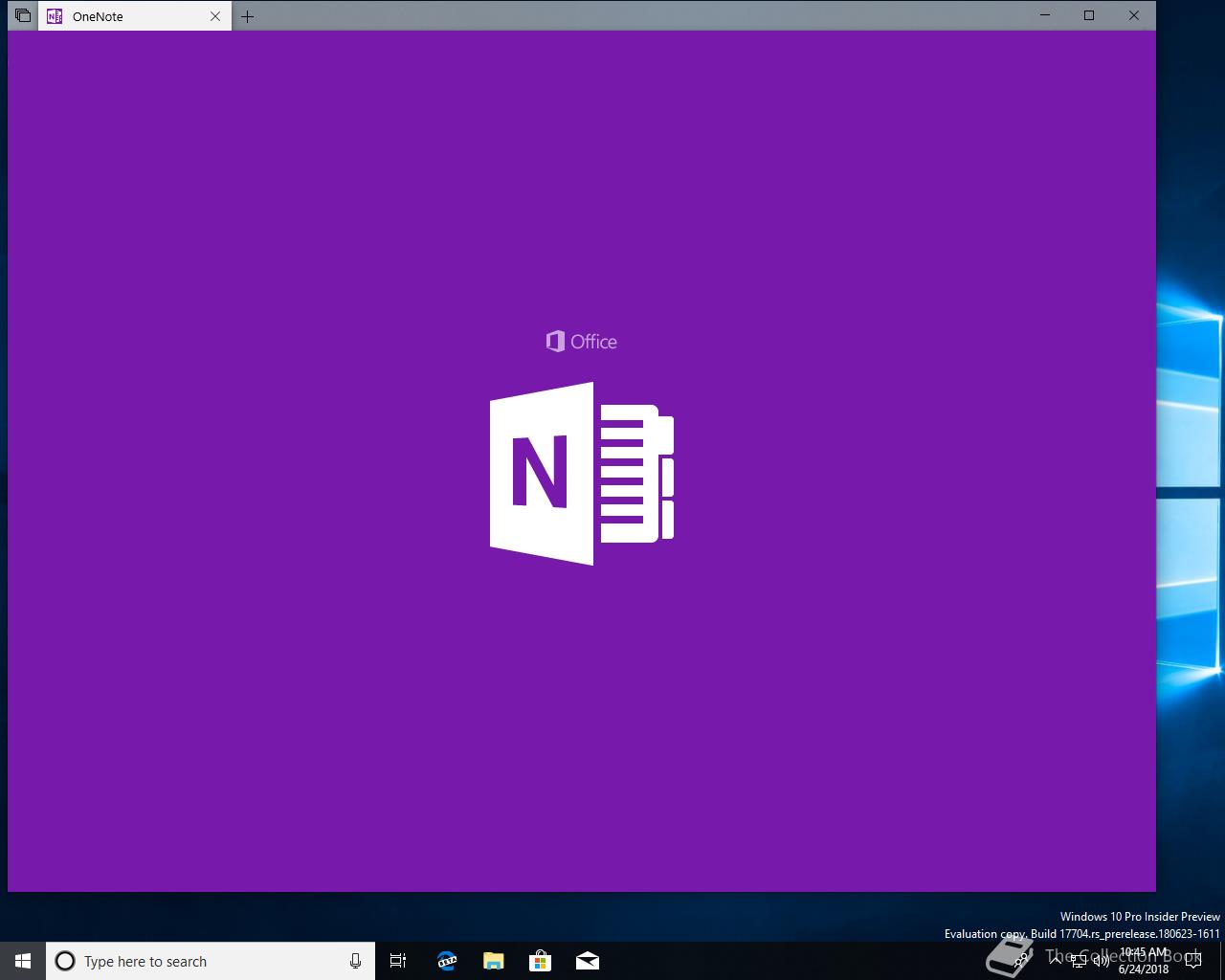Viewport: 1225px width, 980px height.
Task: Open the Action Center notifications icon
Action: coord(1193,961)
